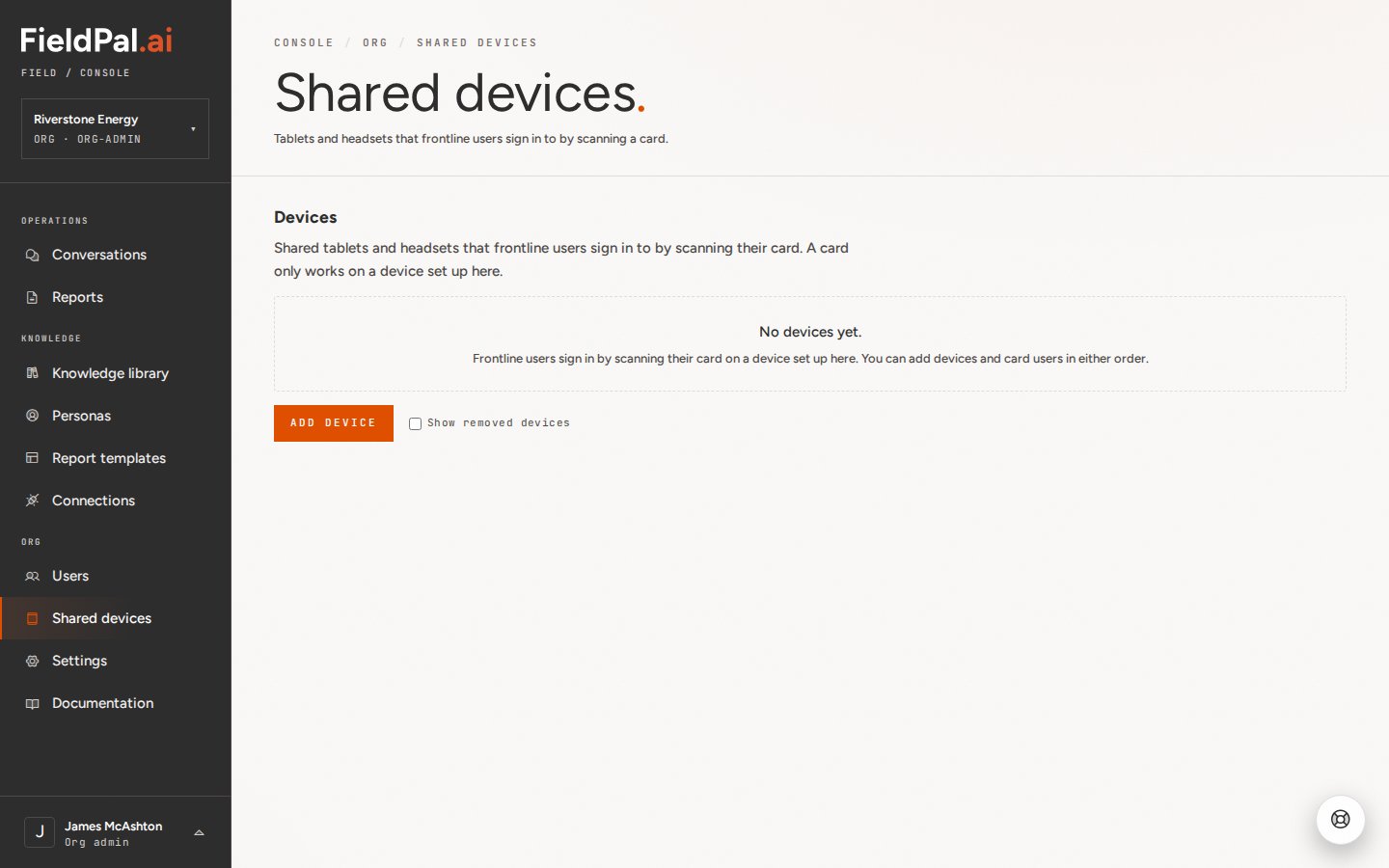
Task: Click the Knowledge library books icon
Action: [32, 373]
